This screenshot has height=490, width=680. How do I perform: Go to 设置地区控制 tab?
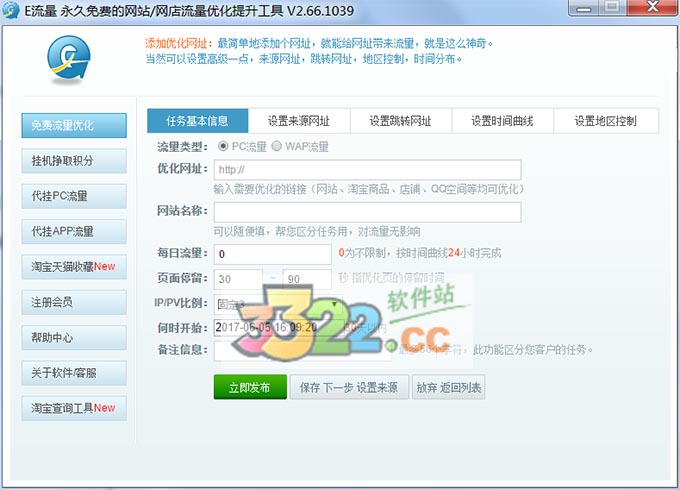[606, 121]
